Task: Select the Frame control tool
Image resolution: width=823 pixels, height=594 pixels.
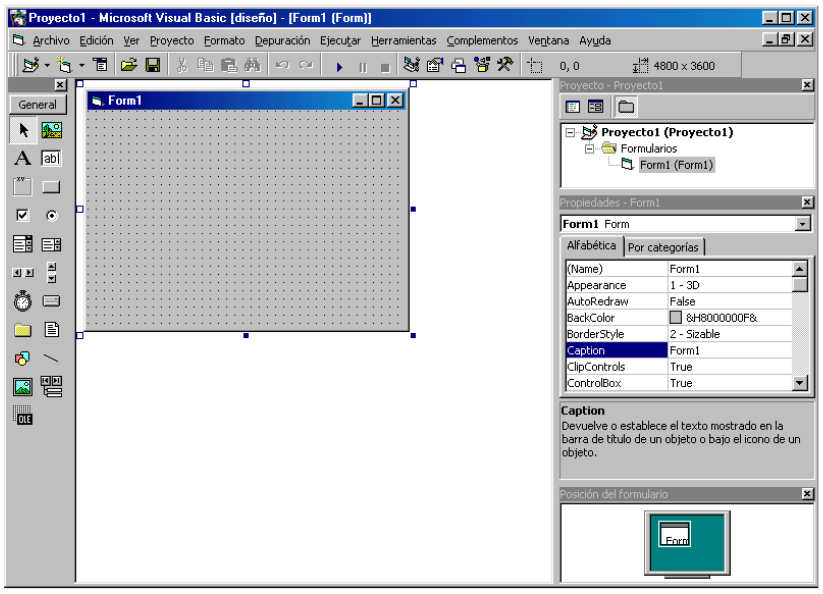Action: point(23,187)
